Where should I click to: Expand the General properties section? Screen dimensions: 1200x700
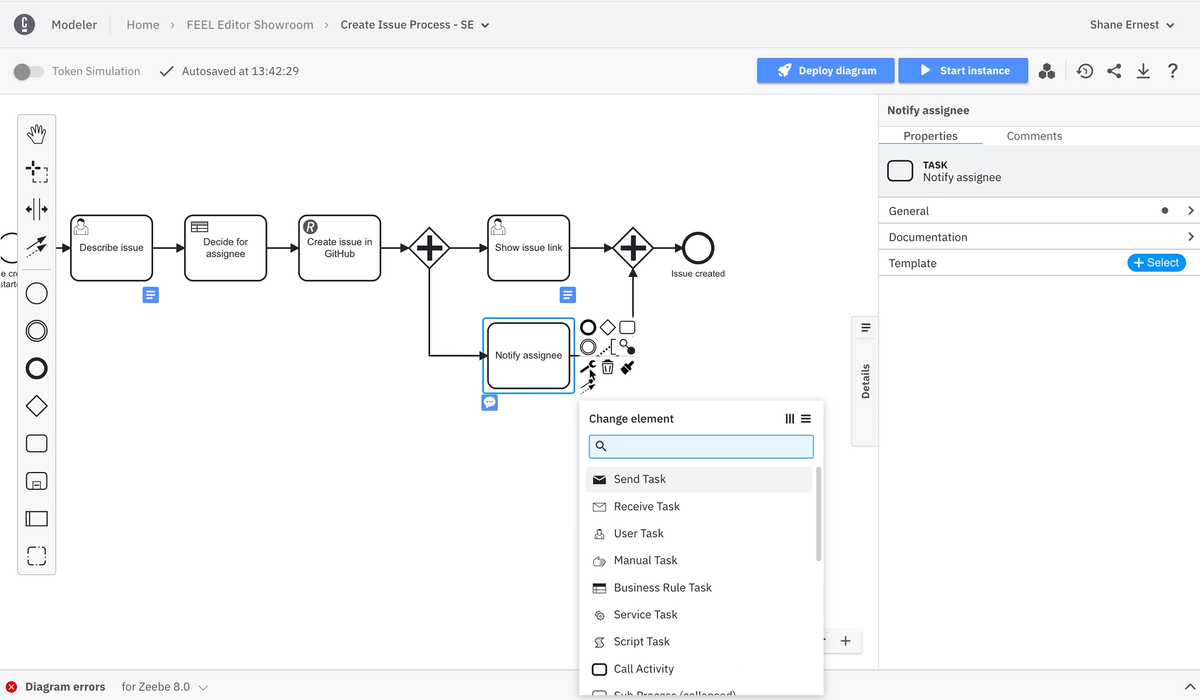(1040, 211)
